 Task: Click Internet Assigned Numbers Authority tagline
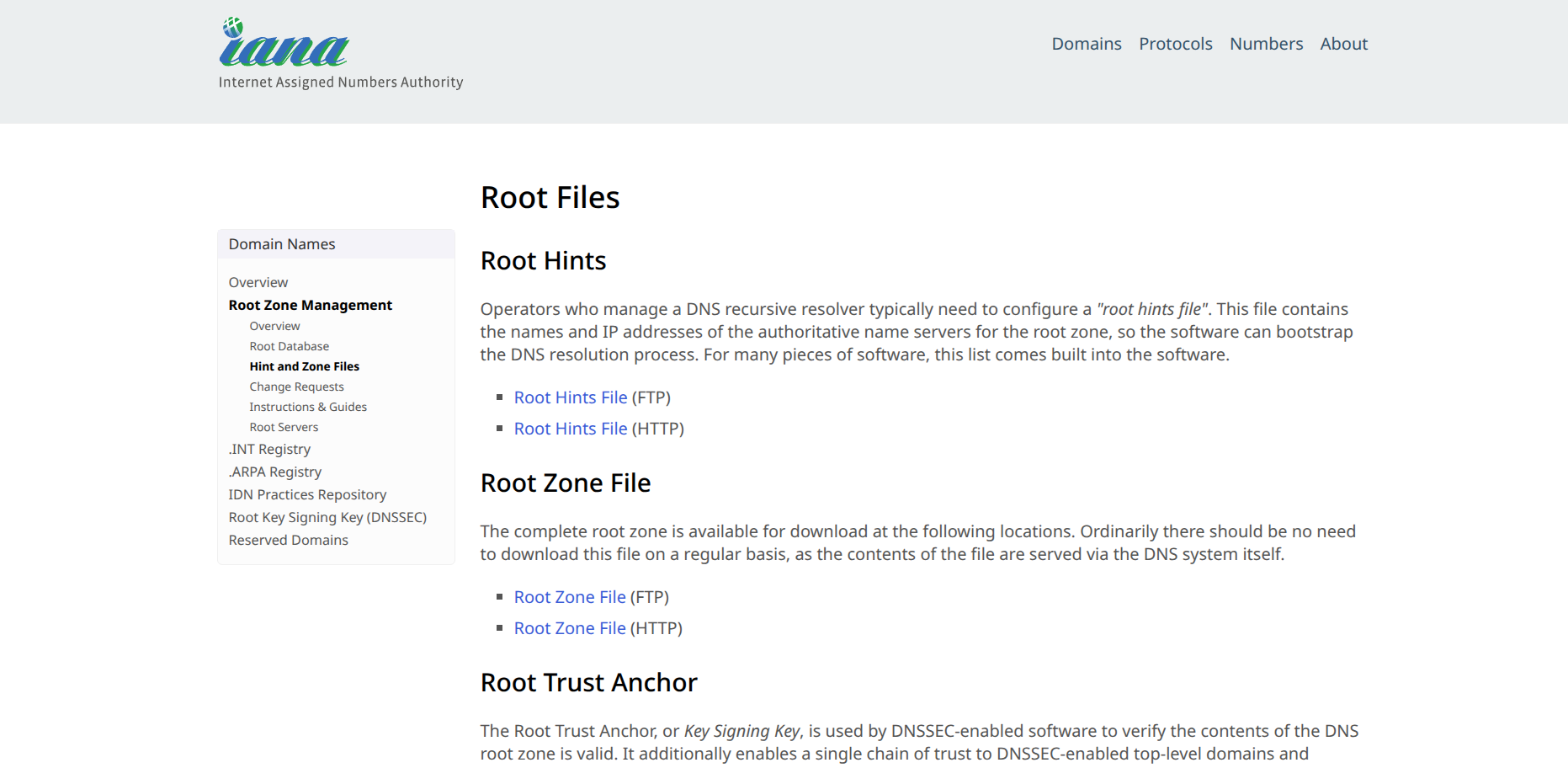coord(341,83)
